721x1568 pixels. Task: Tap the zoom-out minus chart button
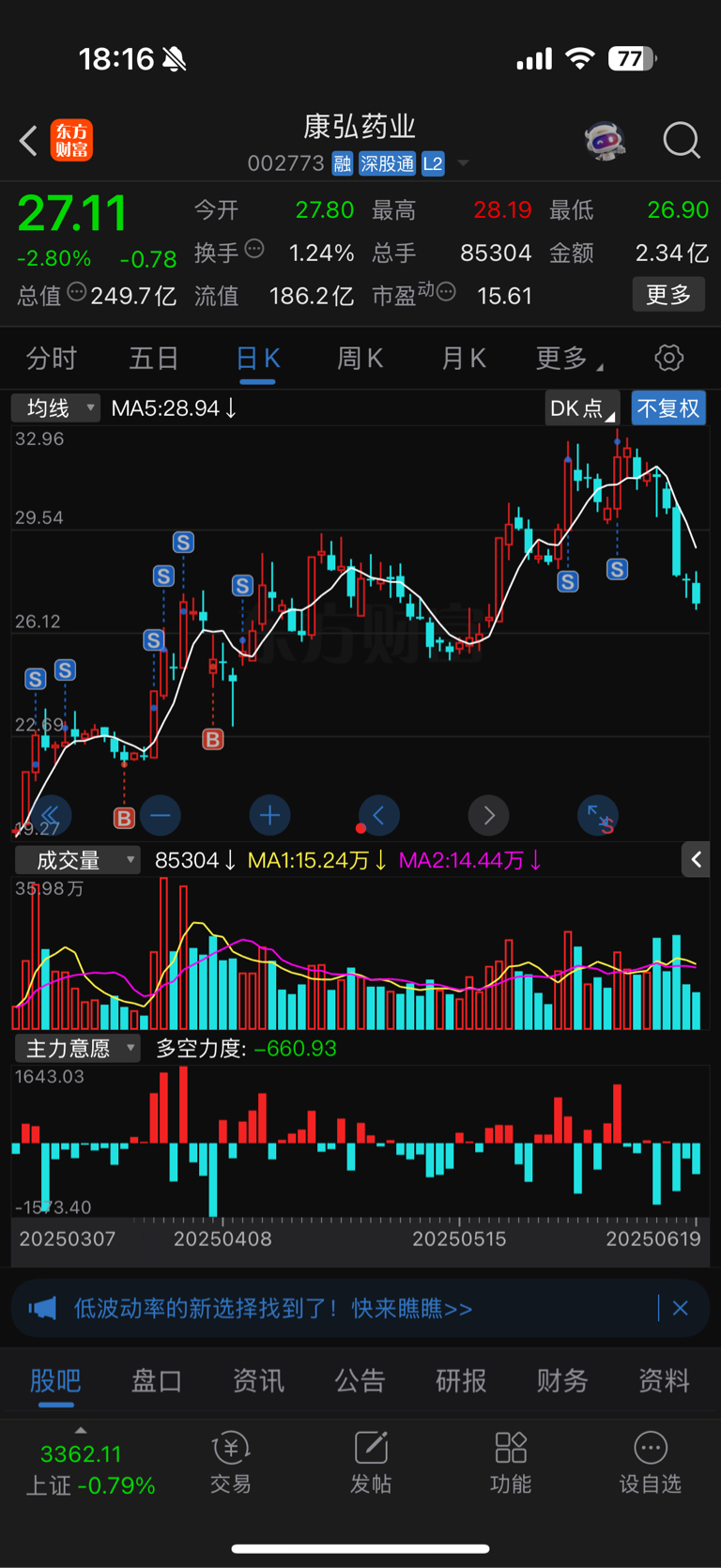[x=161, y=815]
